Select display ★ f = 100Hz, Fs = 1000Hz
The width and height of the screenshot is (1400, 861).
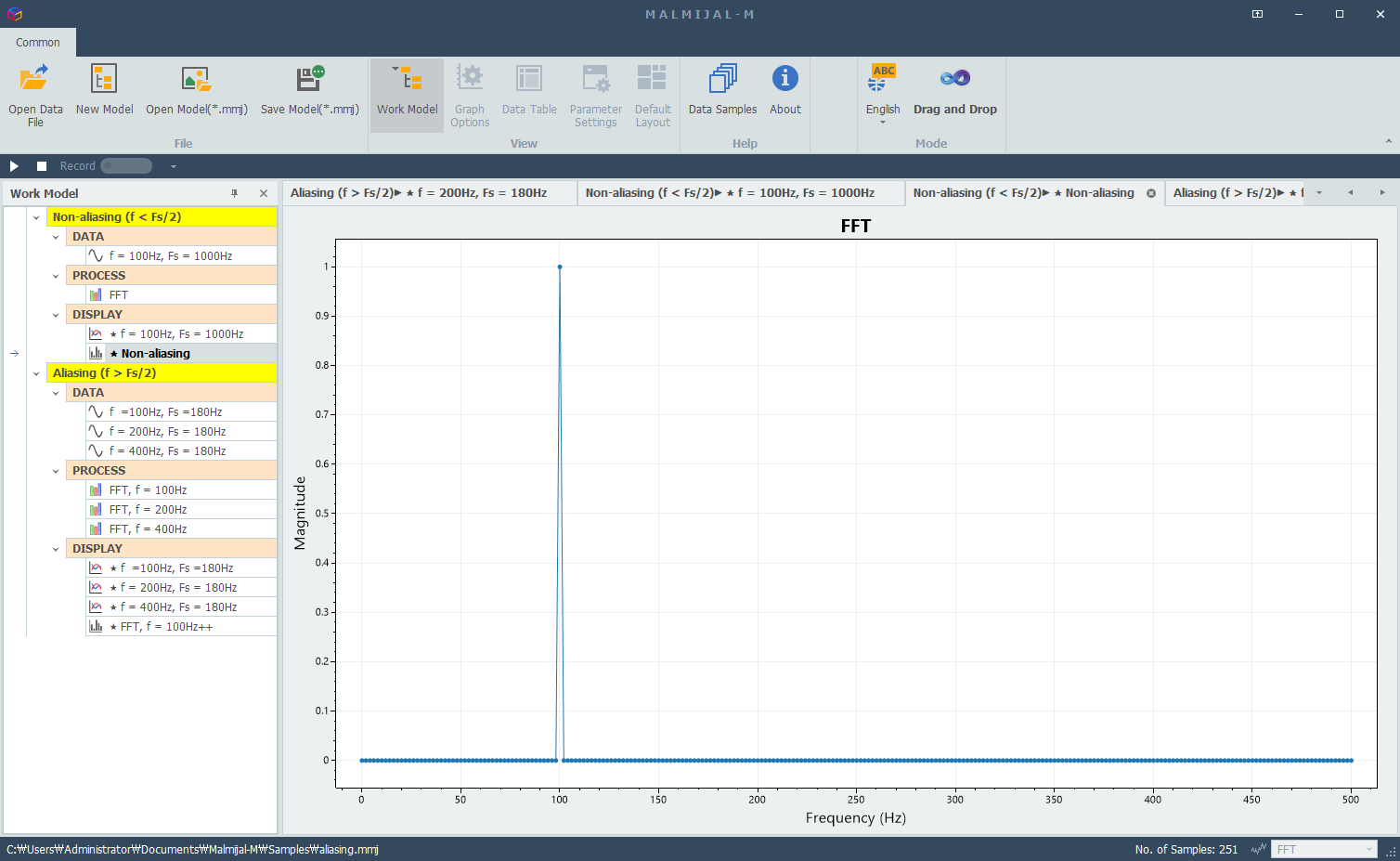pyautogui.click(x=181, y=333)
